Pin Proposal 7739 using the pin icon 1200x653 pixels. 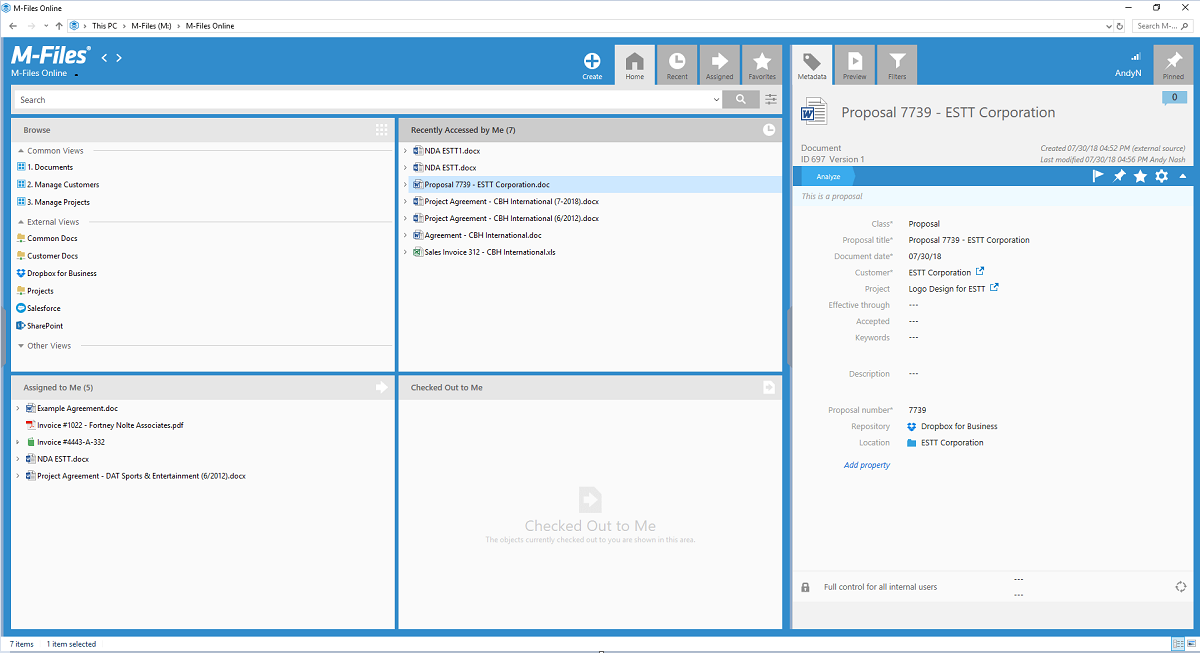coord(1117,175)
